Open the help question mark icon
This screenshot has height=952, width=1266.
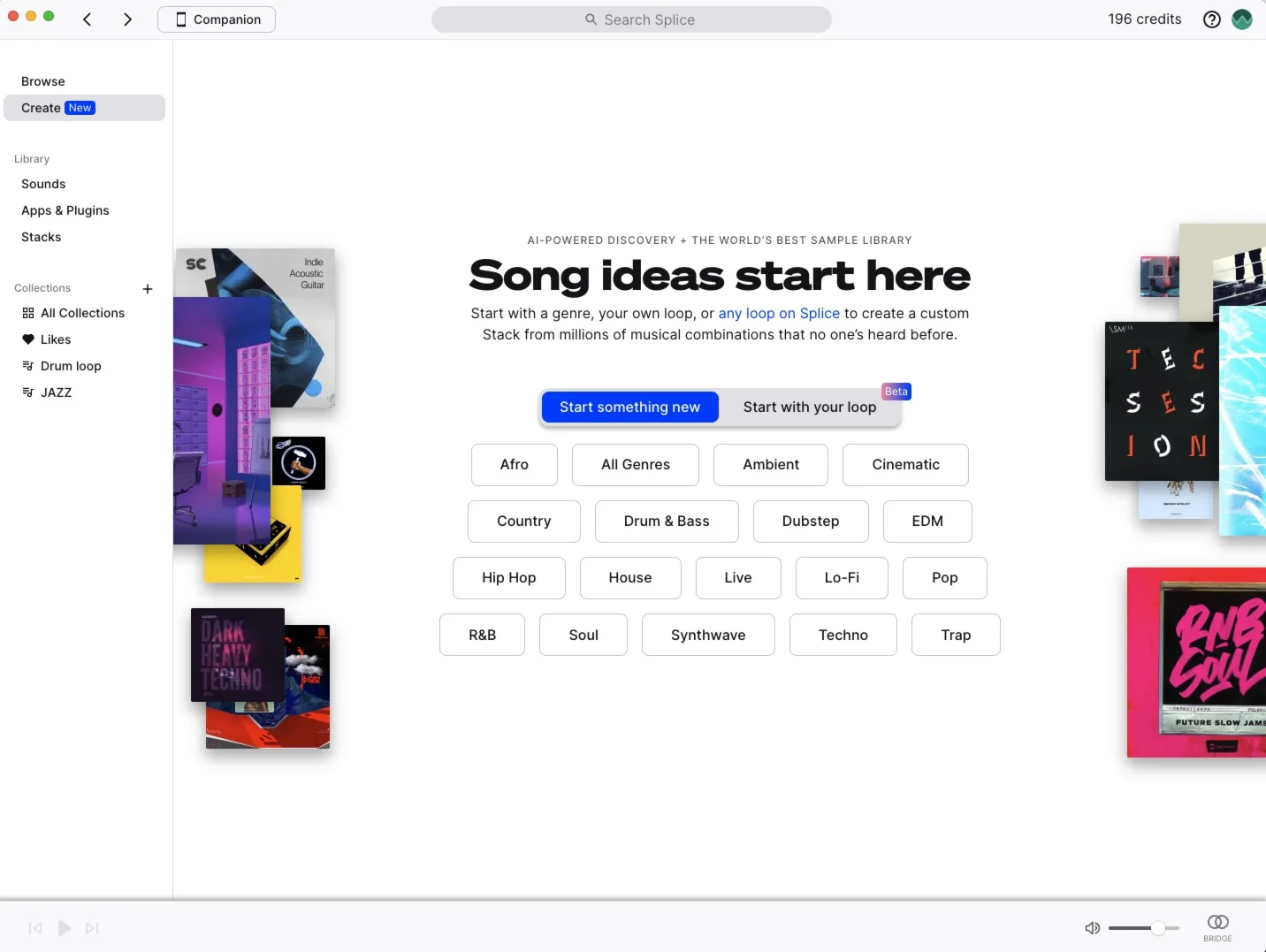click(x=1212, y=19)
